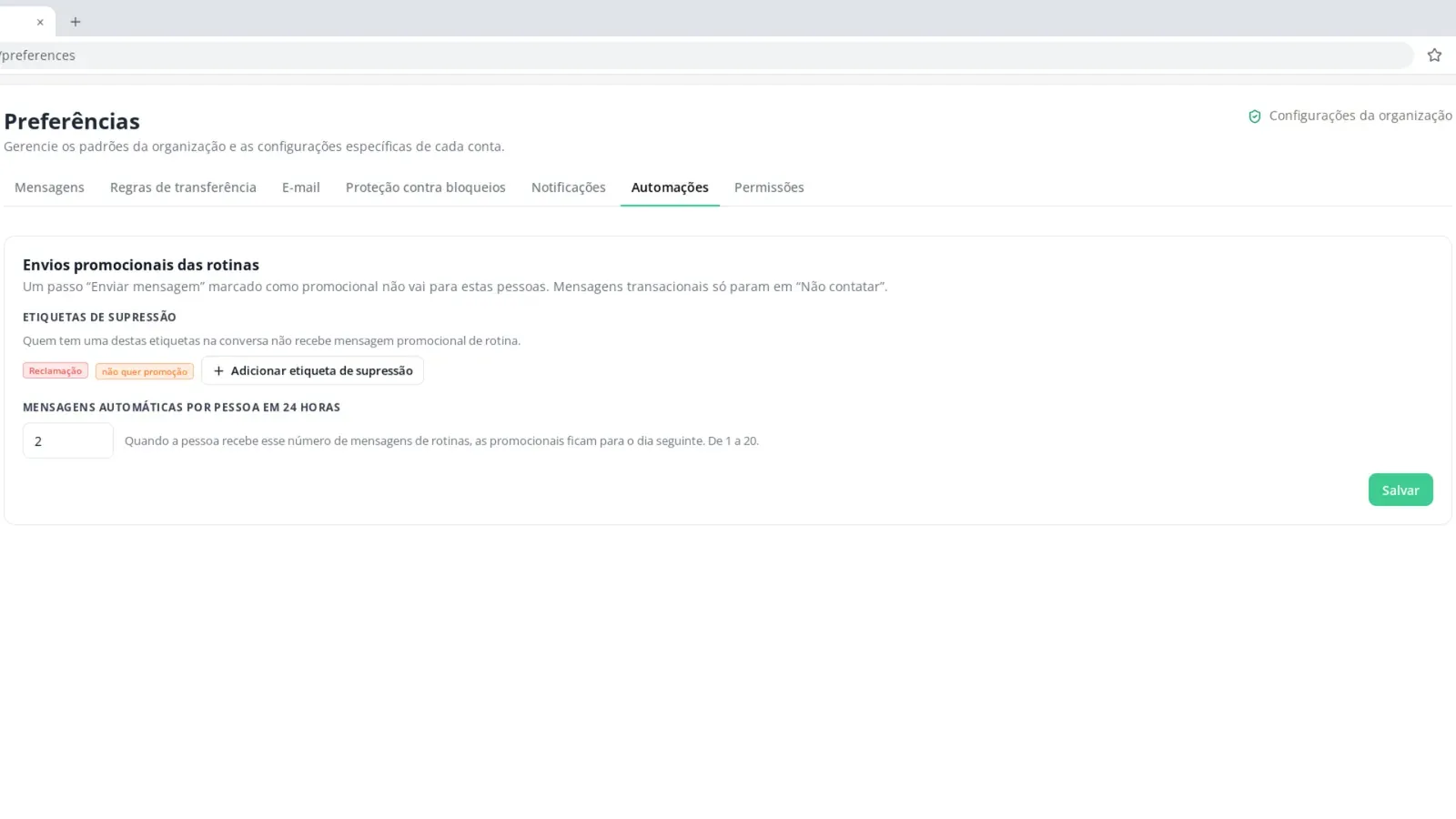Click Adicionar etiqueta de supressão button
Image resolution: width=1456 pixels, height=819 pixels.
pyautogui.click(x=312, y=370)
